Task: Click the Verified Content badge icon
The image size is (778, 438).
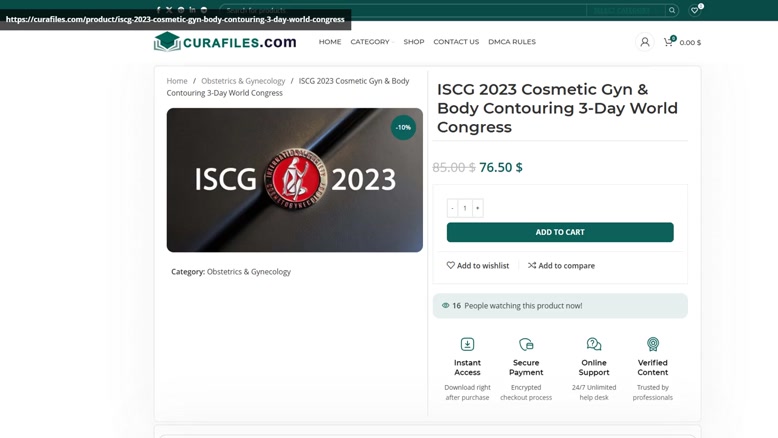Action: [652, 344]
